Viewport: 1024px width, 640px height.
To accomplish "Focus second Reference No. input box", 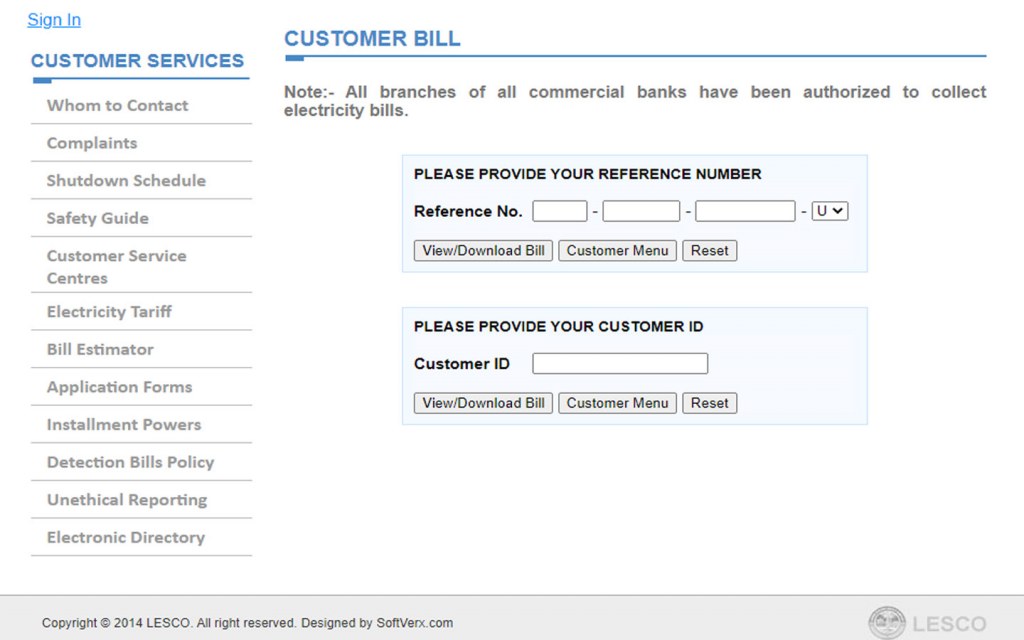I will 641,211.
